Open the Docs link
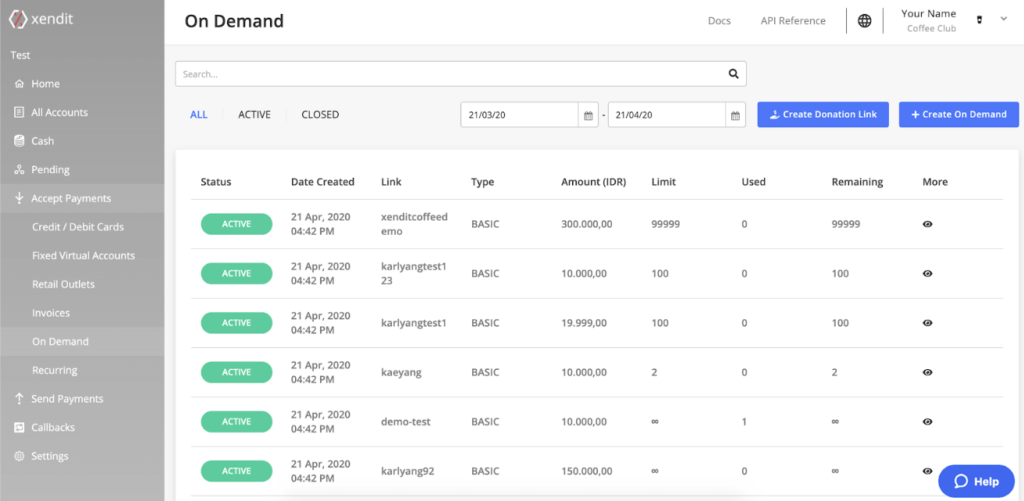 pyautogui.click(x=719, y=21)
